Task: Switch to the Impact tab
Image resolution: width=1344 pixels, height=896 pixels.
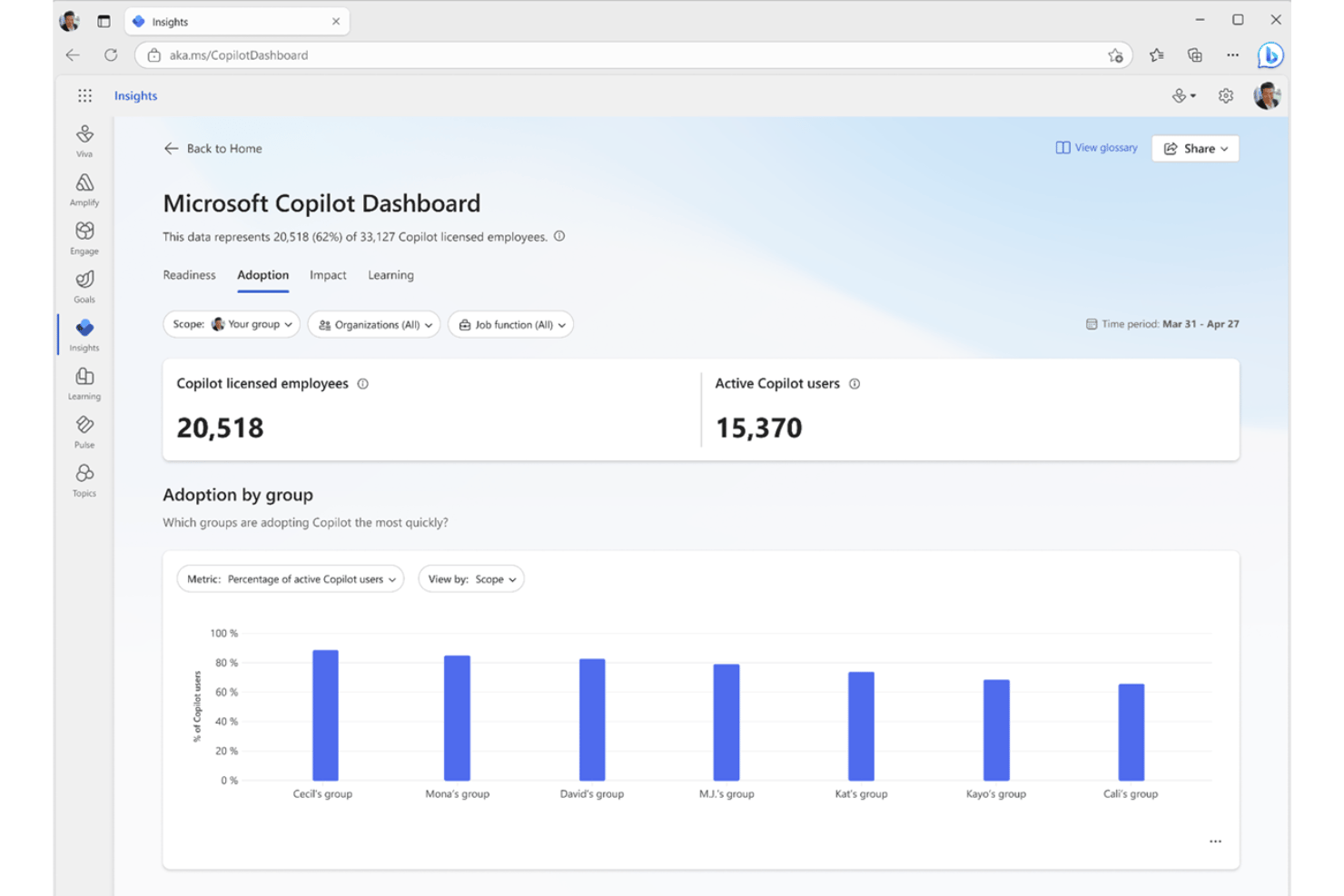Action: [328, 275]
